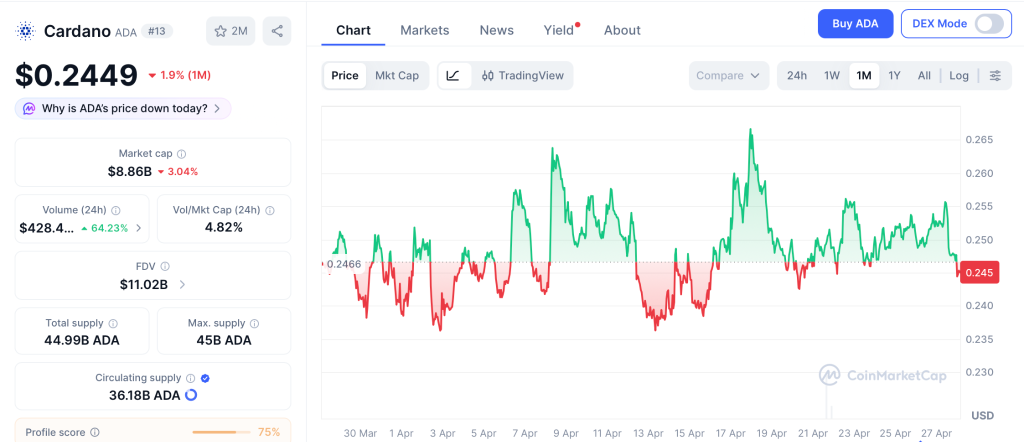
Task: Click the share icon next to Cardano
Action: tap(277, 31)
